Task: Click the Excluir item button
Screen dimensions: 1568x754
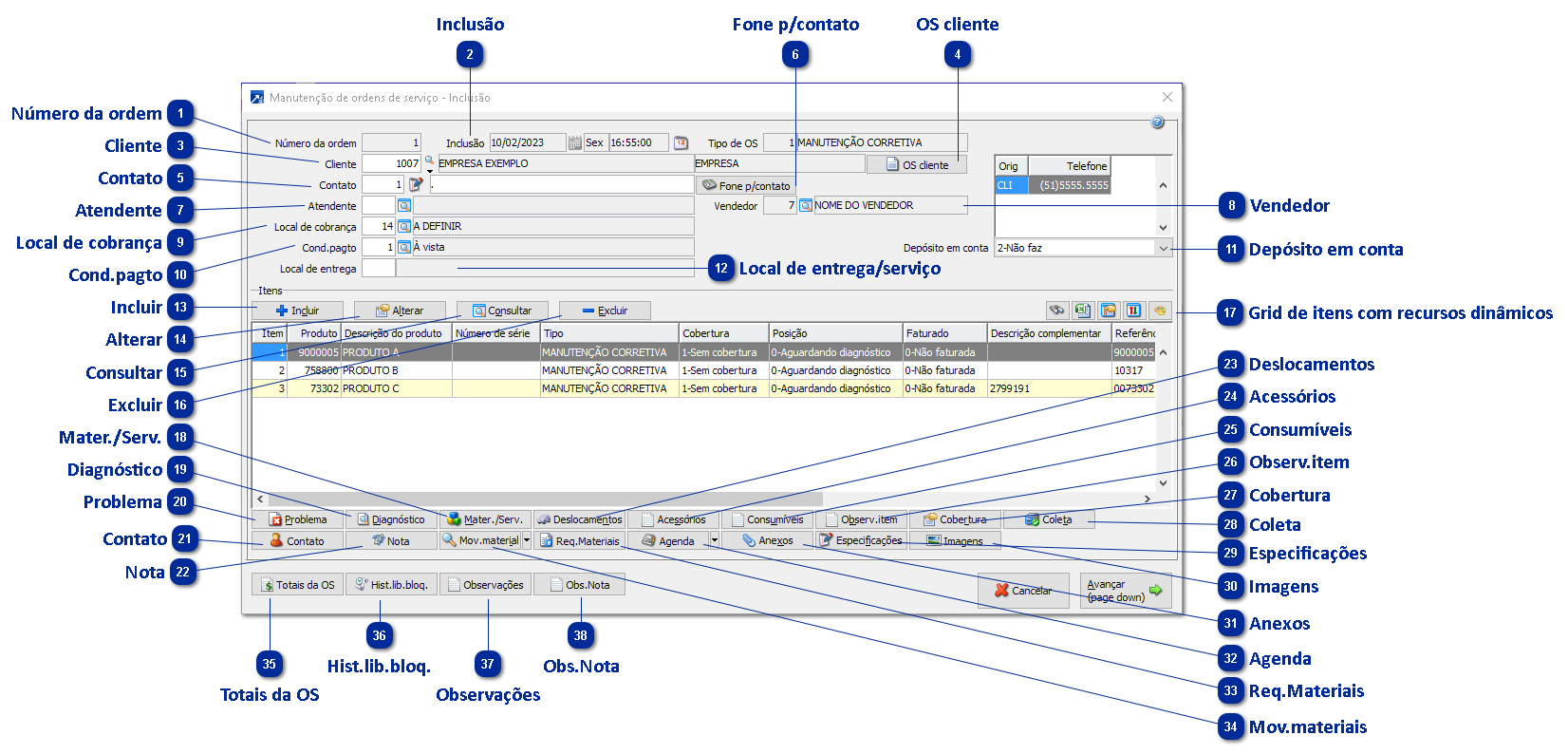Action: click(606, 311)
